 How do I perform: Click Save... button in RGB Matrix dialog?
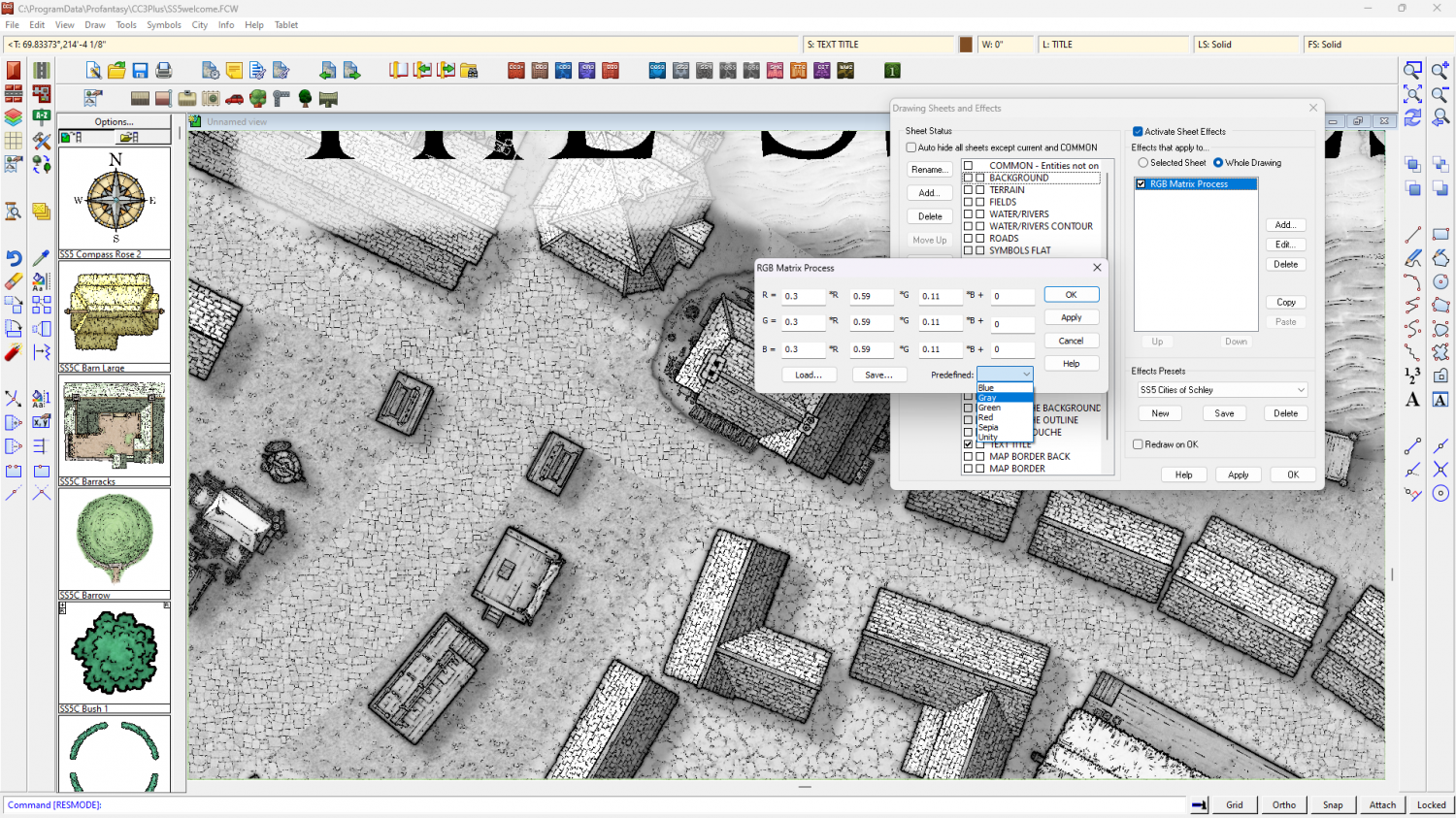tap(879, 375)
